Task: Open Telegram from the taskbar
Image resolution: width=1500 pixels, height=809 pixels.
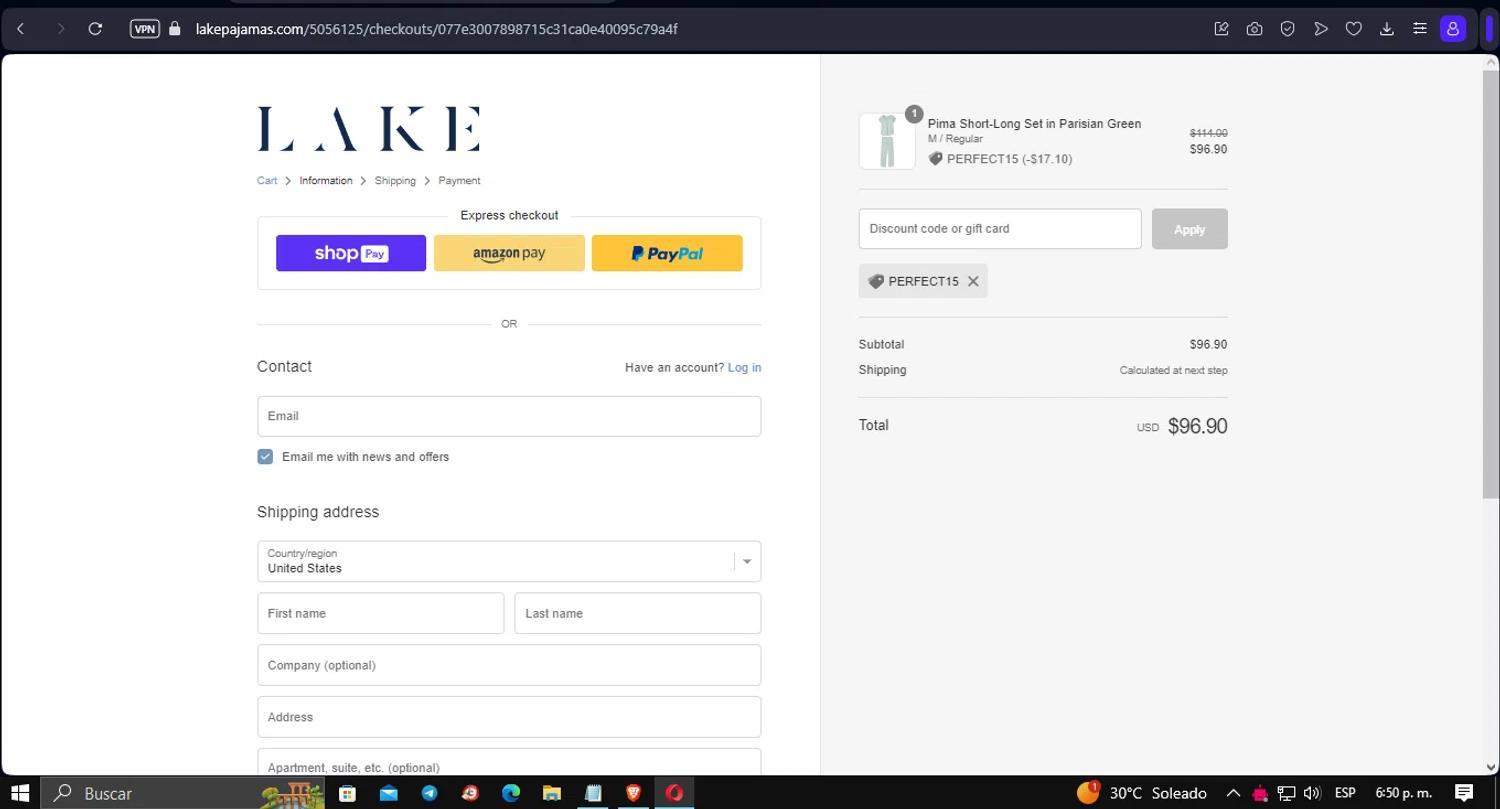Action: 429,793
